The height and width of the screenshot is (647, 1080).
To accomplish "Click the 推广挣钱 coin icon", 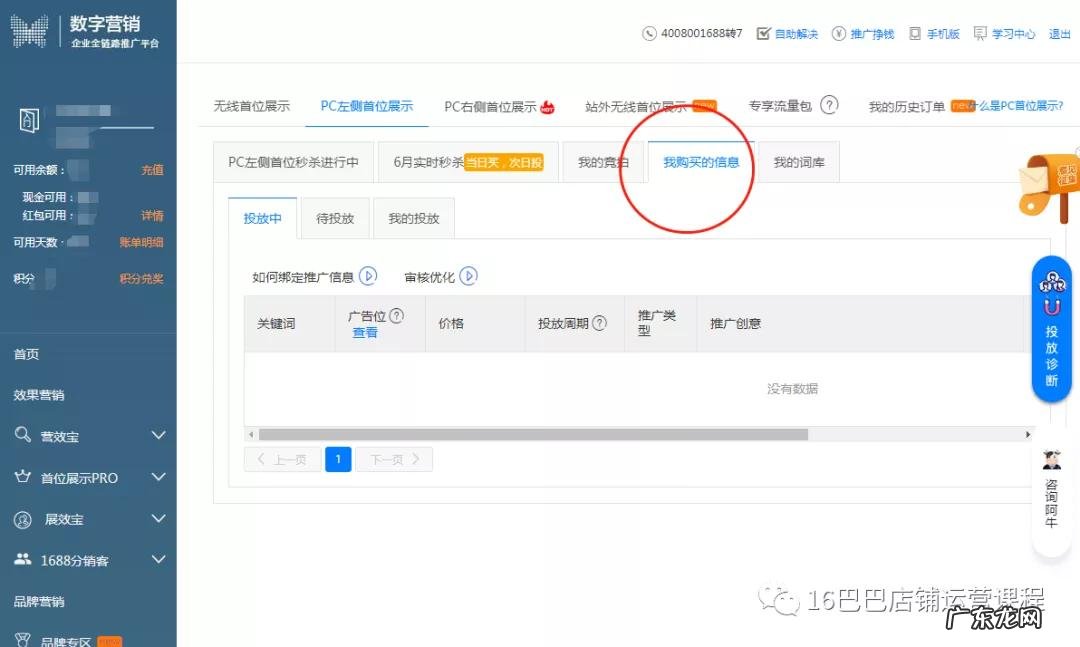I will pos(841,33).
